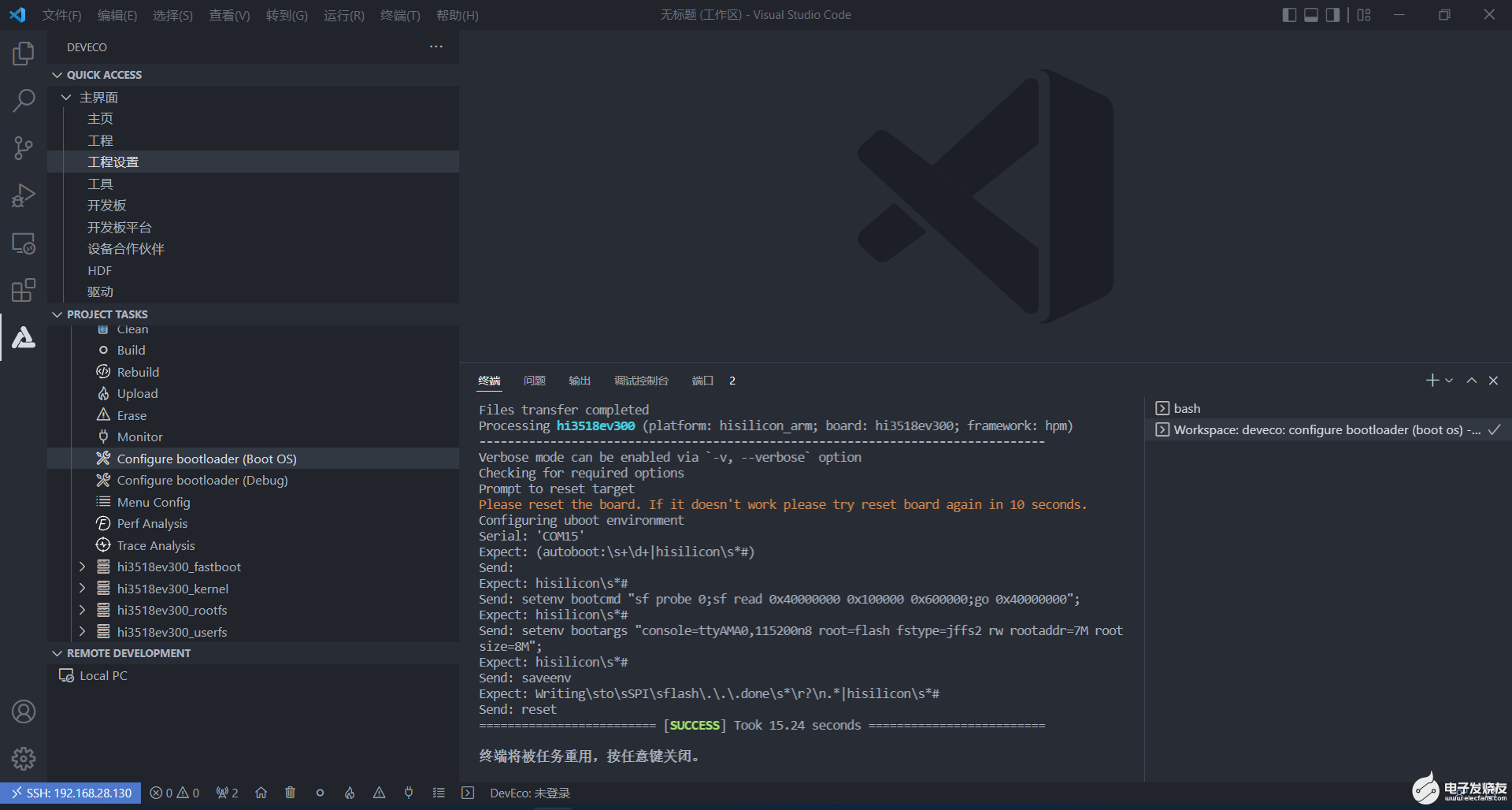The image size is (1512, 810).
Task: Open the terminal launch profile dropdown arrow
Action: coord(1449,381)
